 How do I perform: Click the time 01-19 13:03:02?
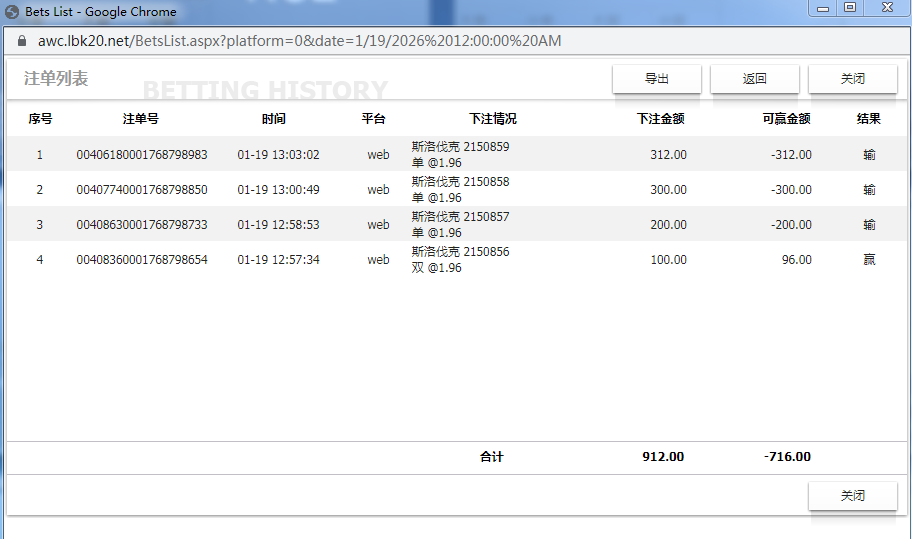(x=278, y=155)
